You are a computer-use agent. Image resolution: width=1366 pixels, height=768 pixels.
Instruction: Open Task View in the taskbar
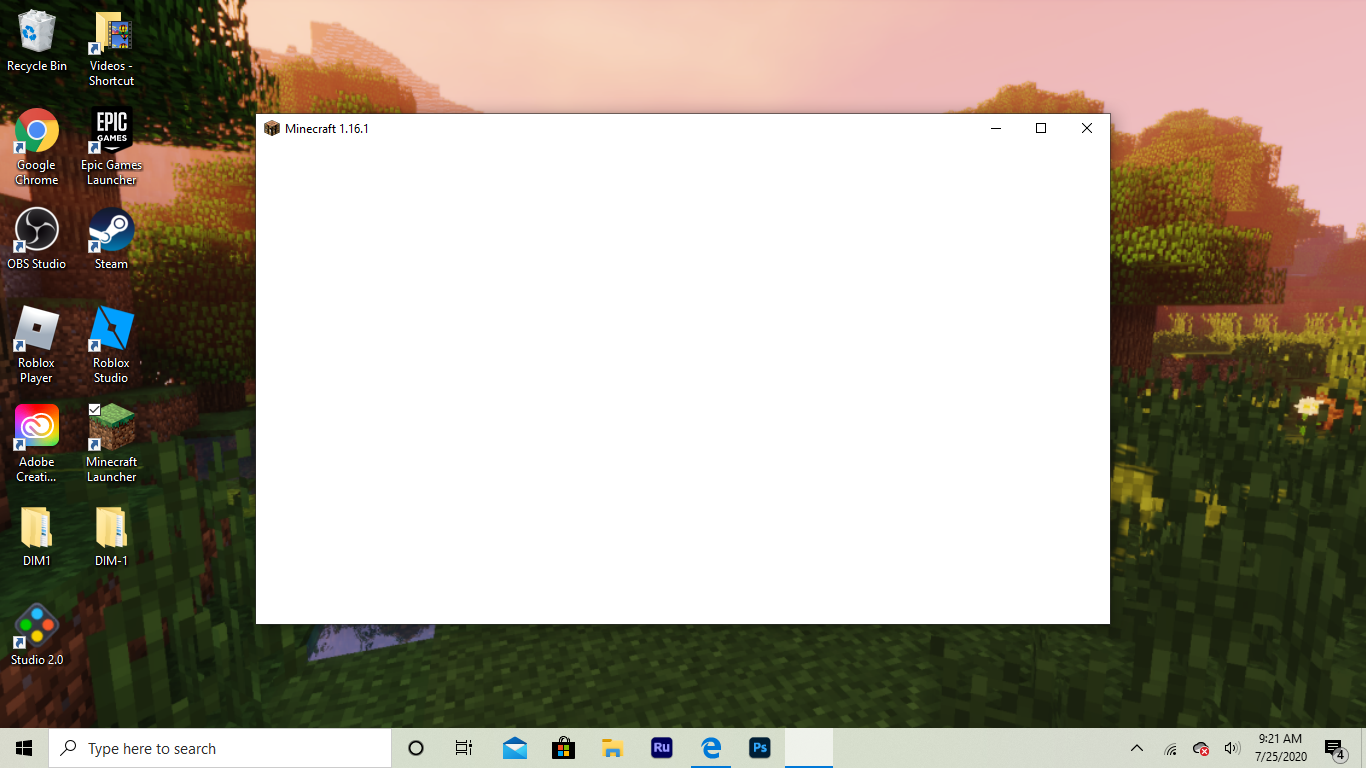(x=464, y=748)
